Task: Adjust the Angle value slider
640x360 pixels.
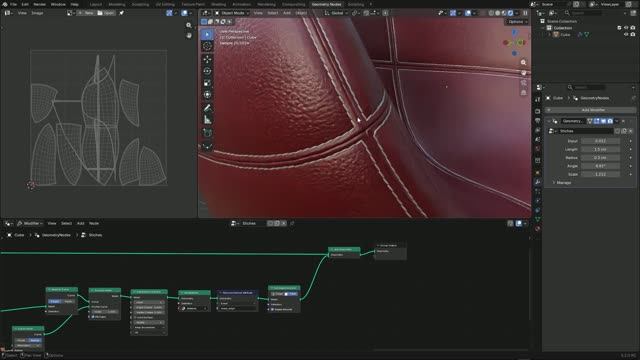Action: [x=600, y=166]
